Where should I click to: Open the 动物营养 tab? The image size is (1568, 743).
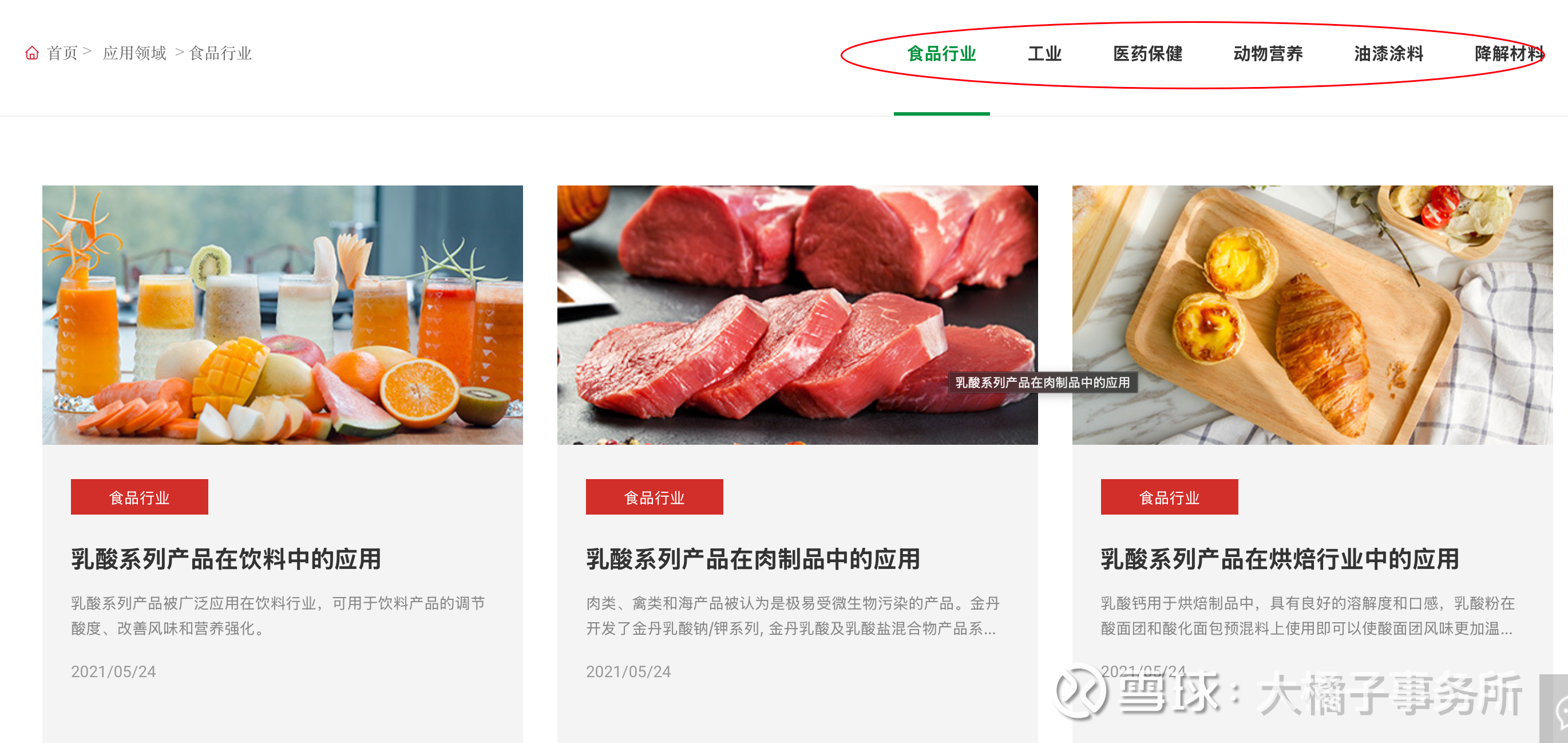[1268, 54]
